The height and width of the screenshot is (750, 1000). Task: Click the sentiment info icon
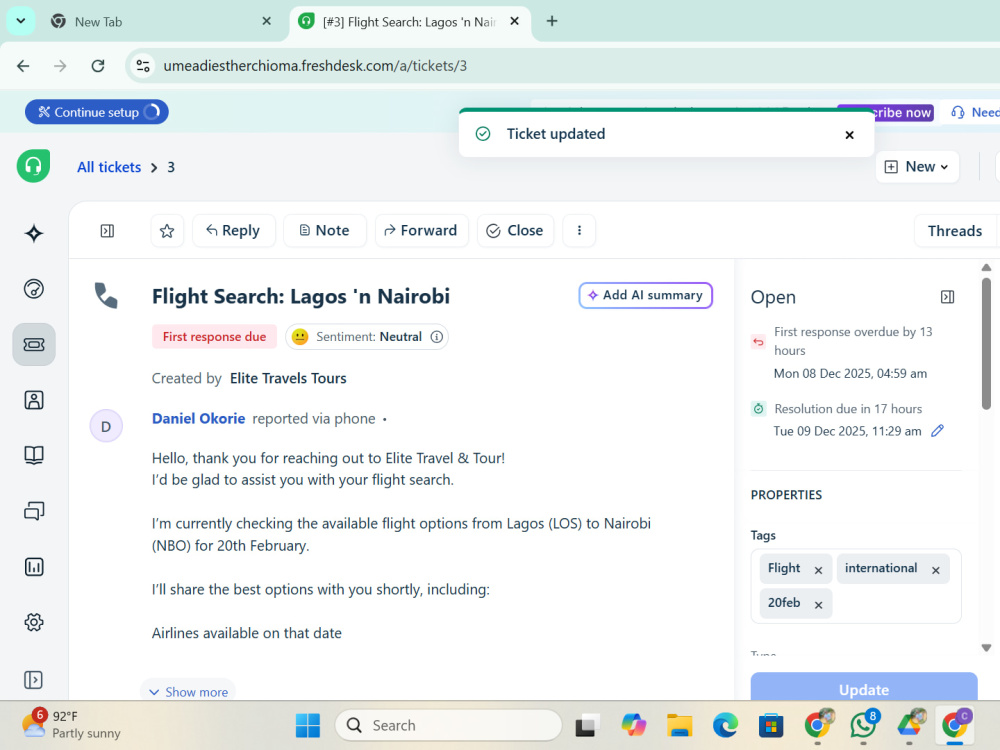point(437,337)
